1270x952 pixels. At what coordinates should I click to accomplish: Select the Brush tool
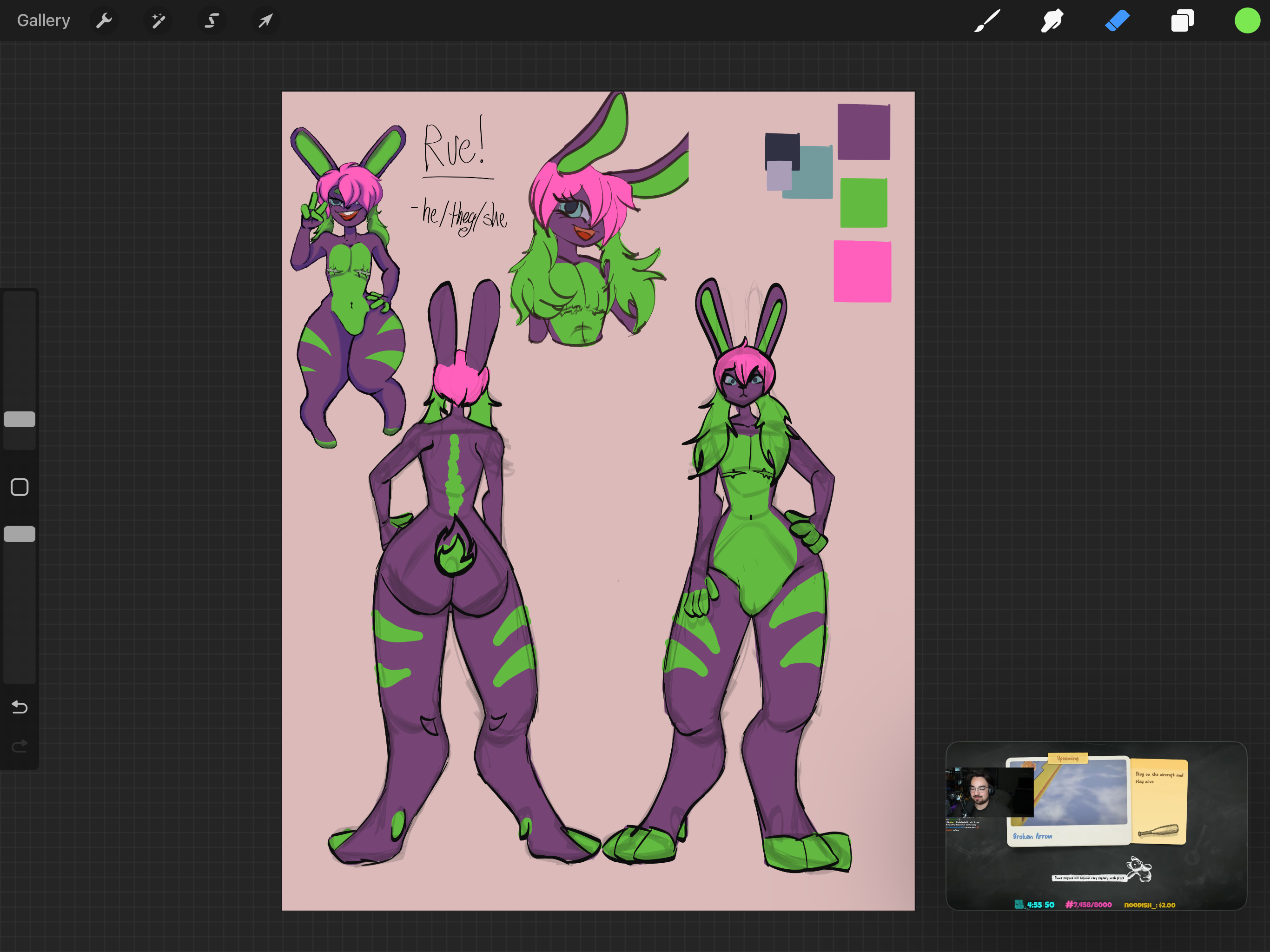point(987,20)
